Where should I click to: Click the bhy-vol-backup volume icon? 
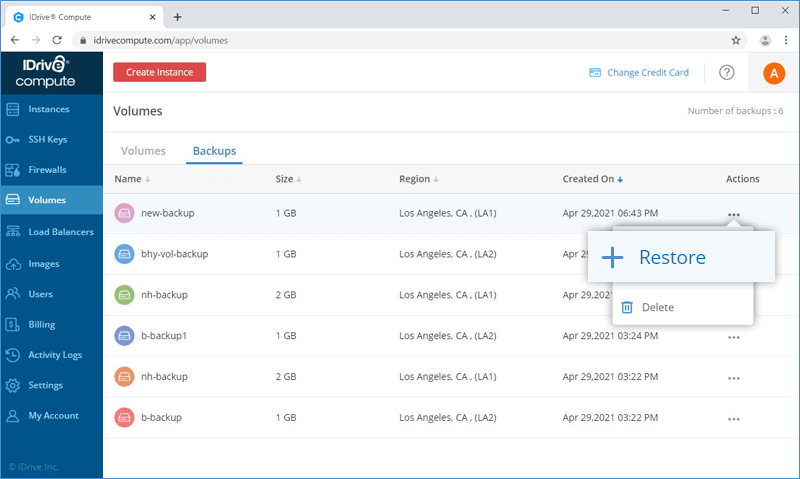[124, 254]
